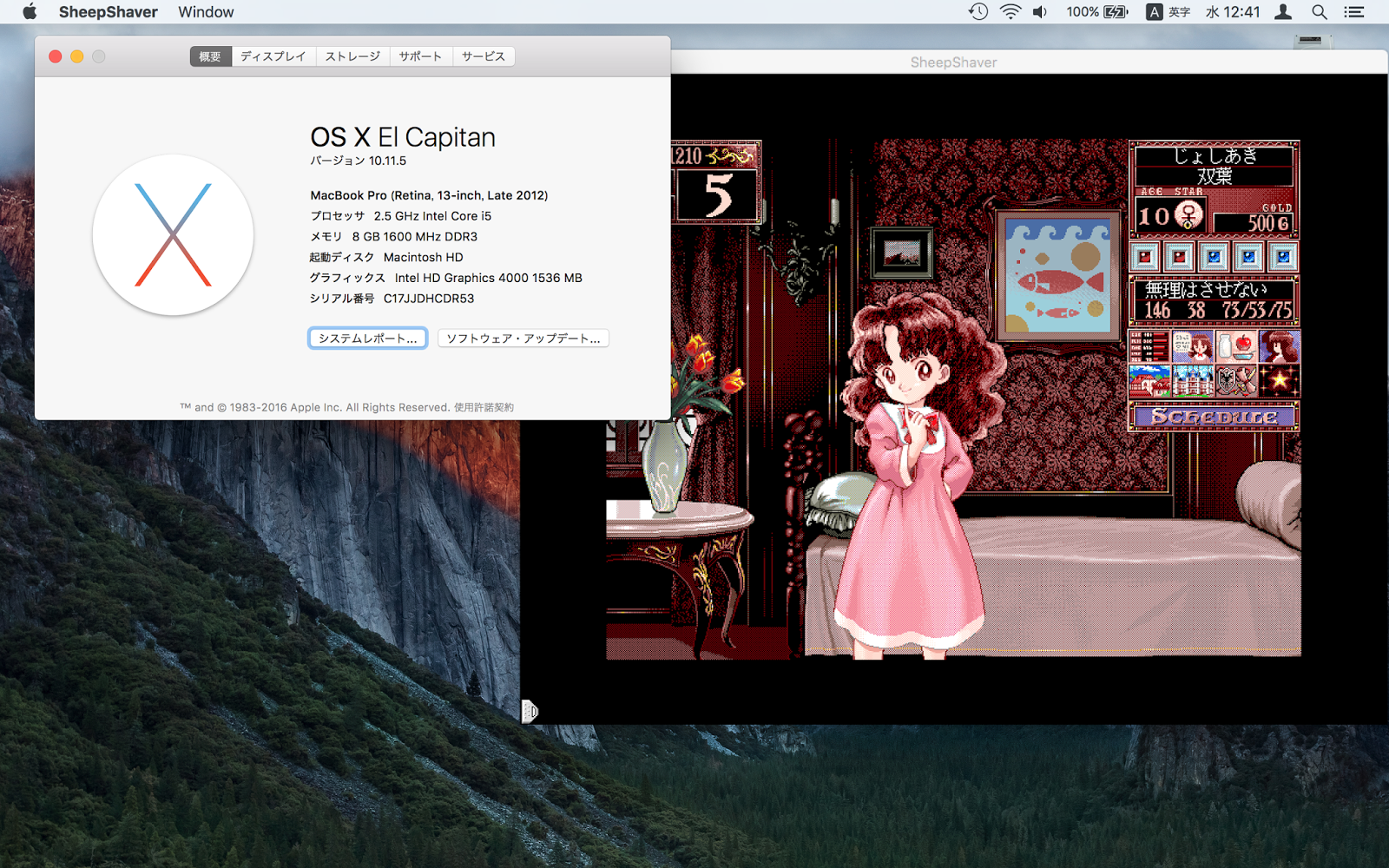
Task: Click the Intel HD Graphics 4000 text
Action: (x=488, y=278)
